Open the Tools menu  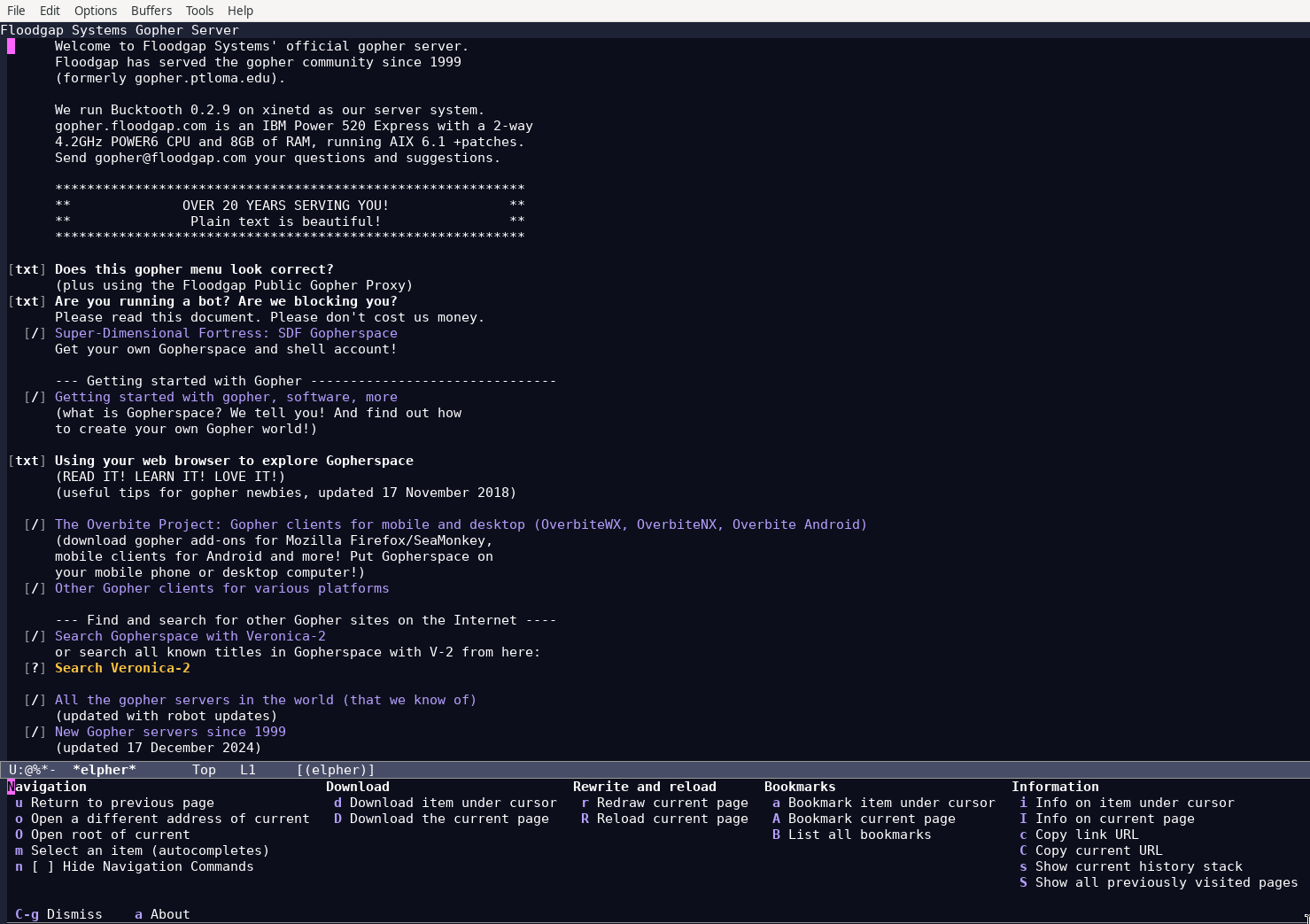199,11
